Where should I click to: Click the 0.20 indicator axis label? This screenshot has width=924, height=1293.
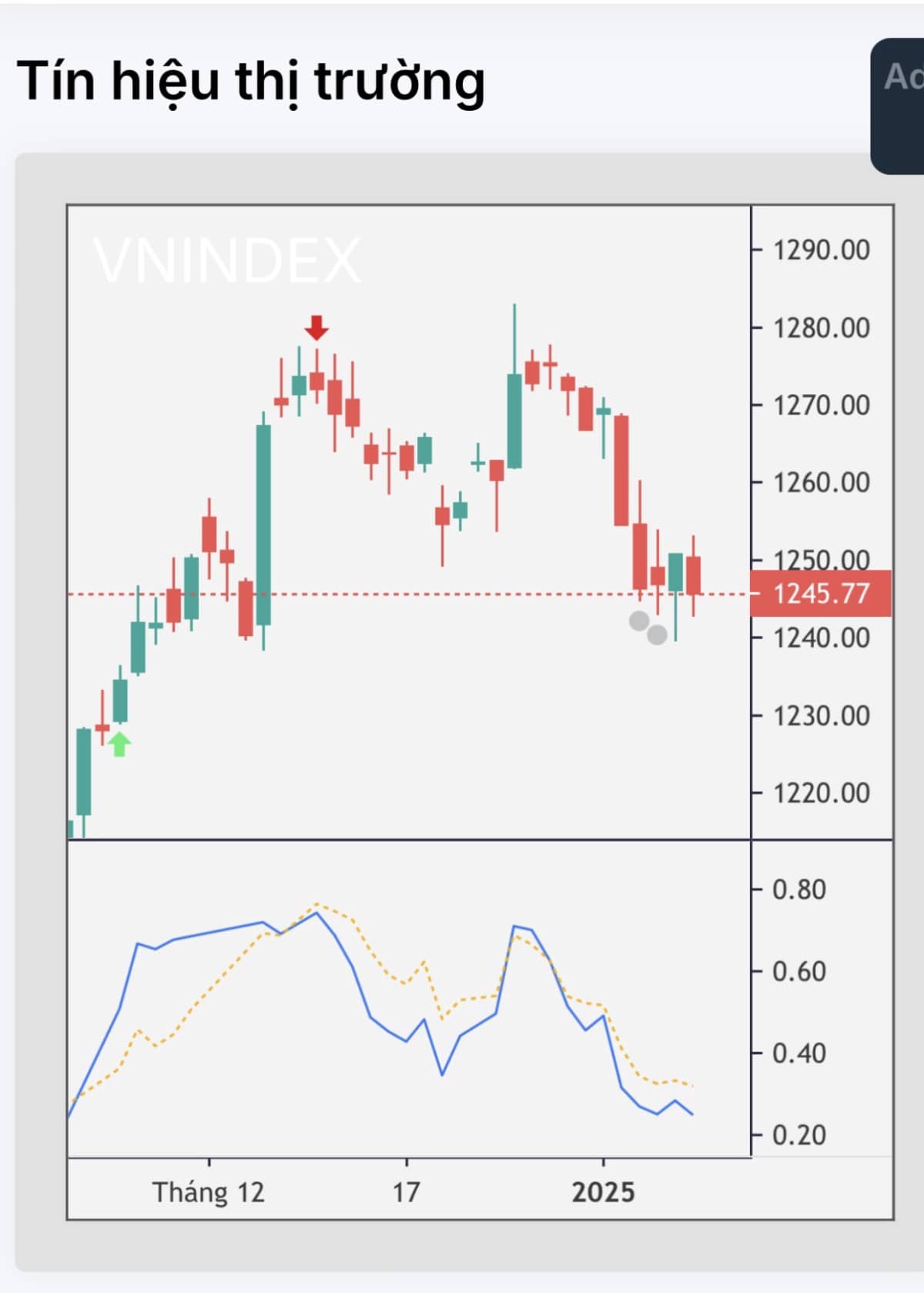point(799,1135)
